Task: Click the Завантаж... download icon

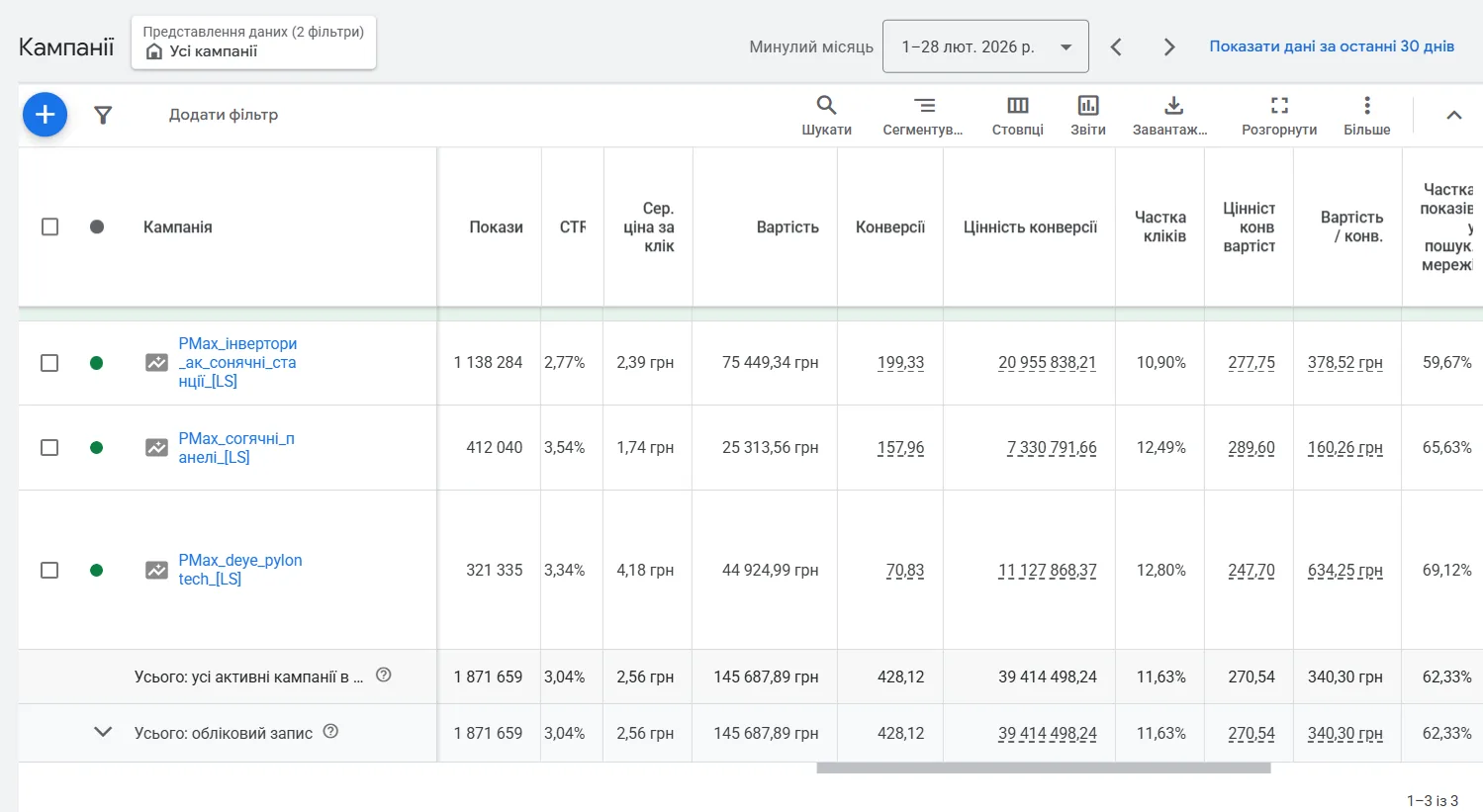Action: (1173, 106)
